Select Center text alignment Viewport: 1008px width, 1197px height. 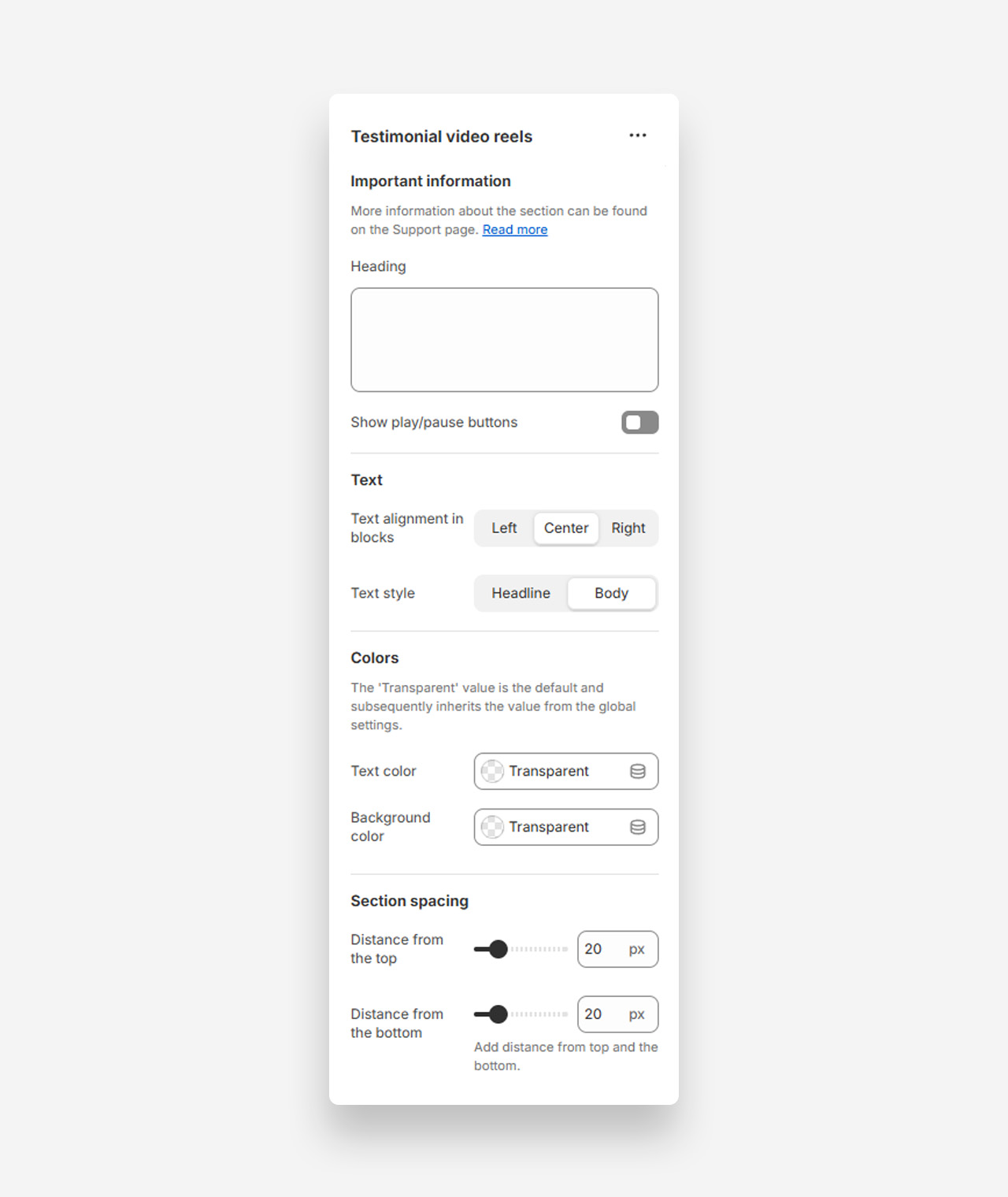coord(565,528)
